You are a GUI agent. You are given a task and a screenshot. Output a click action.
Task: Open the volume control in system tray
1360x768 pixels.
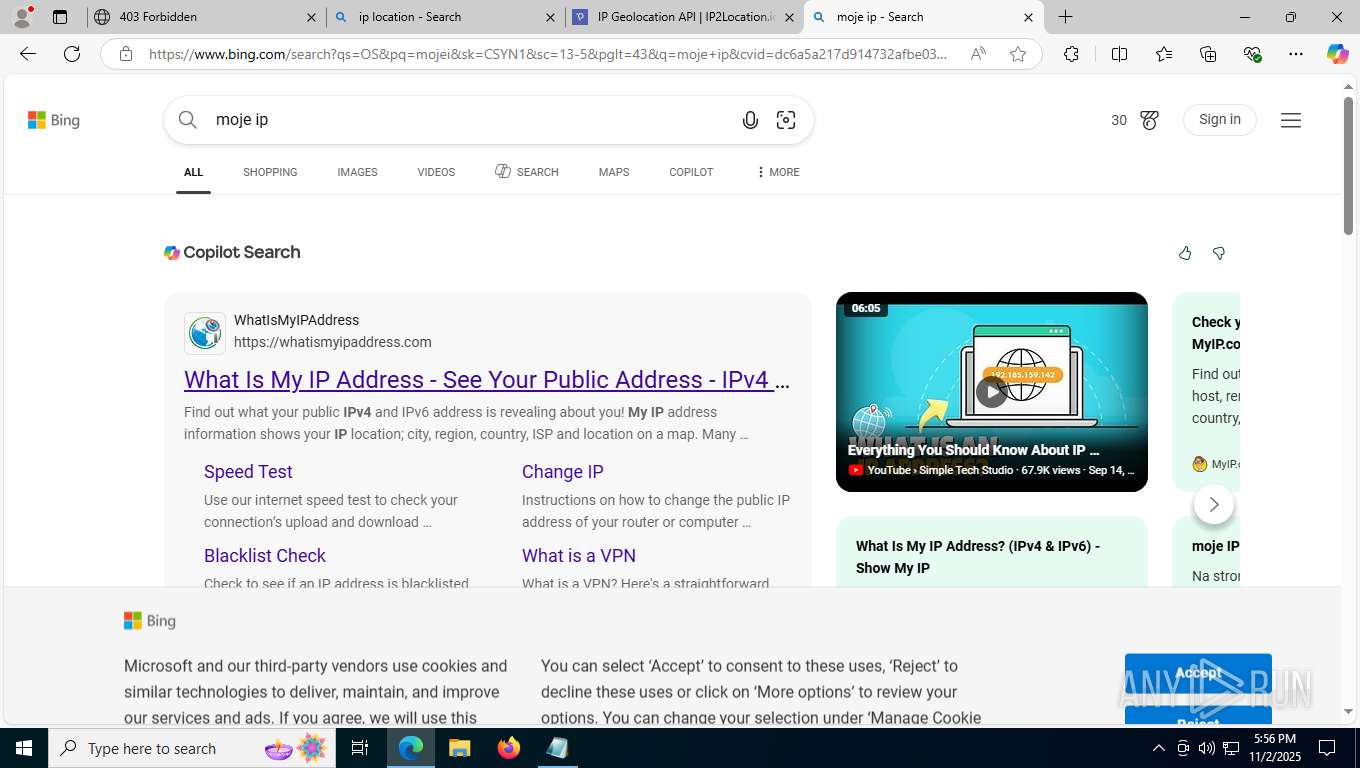pyautogui.click(x=1207, y=748)
